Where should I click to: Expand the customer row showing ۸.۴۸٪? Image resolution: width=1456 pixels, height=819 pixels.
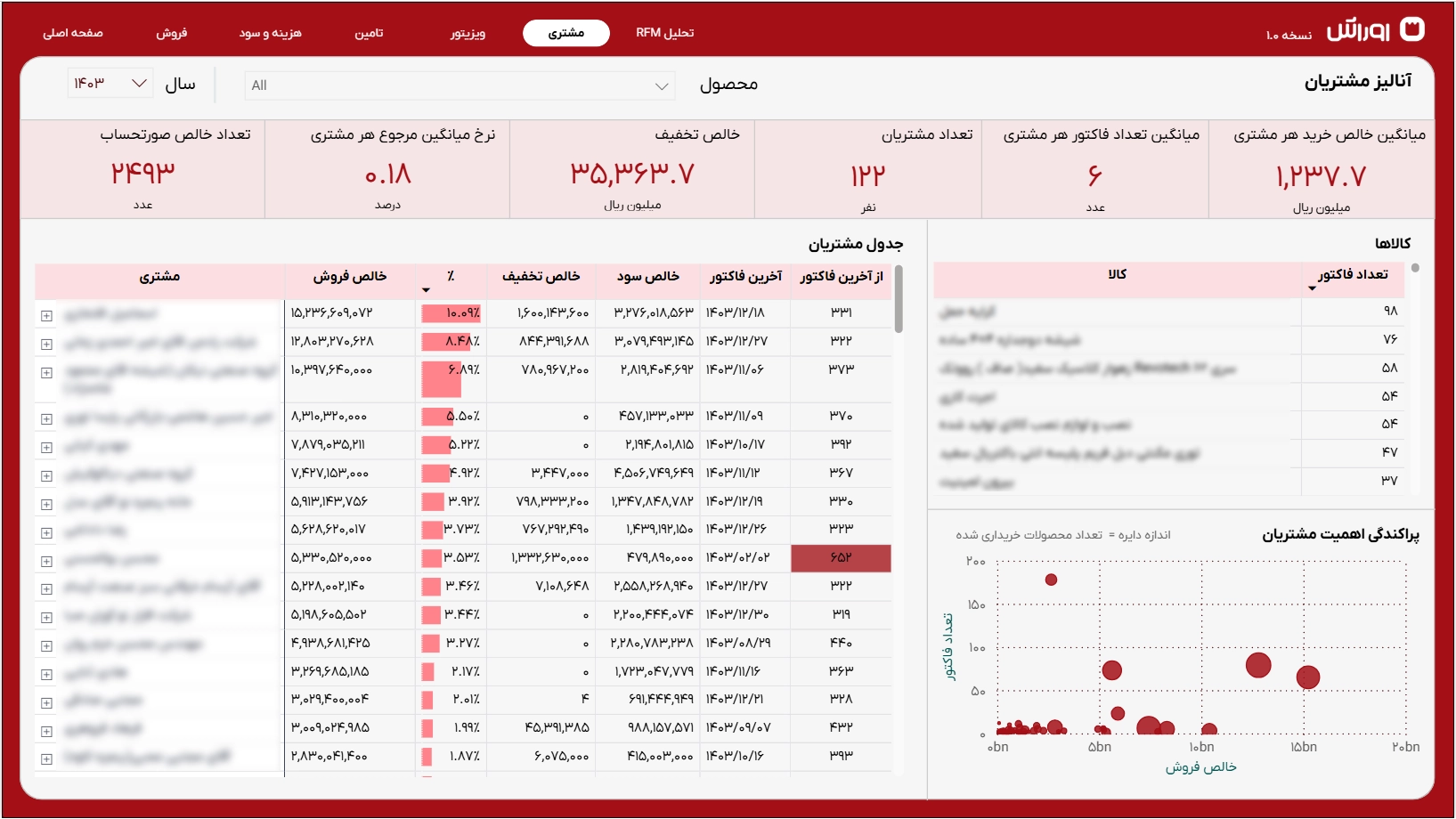click(46, 345)
